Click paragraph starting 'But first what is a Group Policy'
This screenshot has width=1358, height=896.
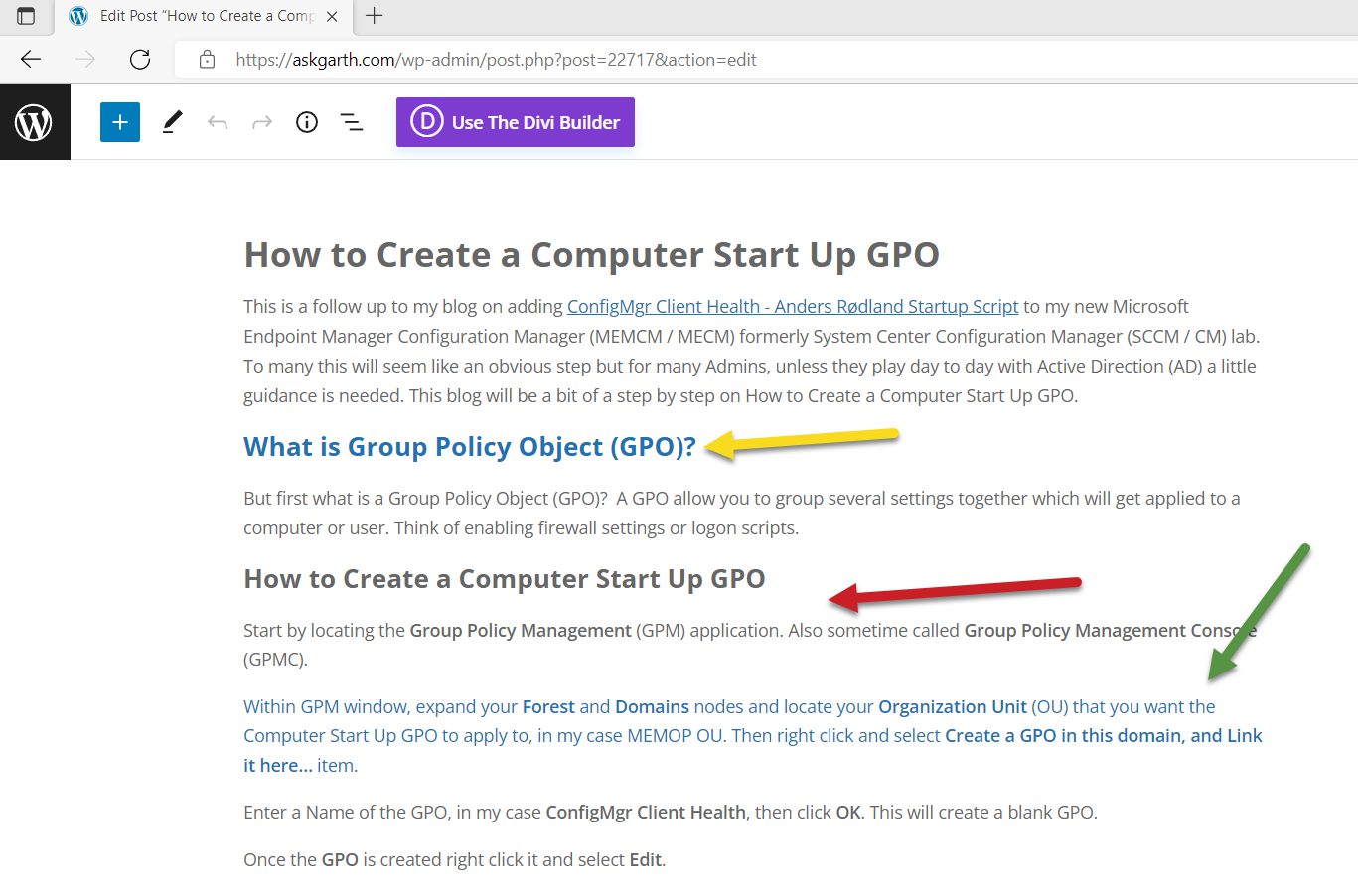coord(742,513)
